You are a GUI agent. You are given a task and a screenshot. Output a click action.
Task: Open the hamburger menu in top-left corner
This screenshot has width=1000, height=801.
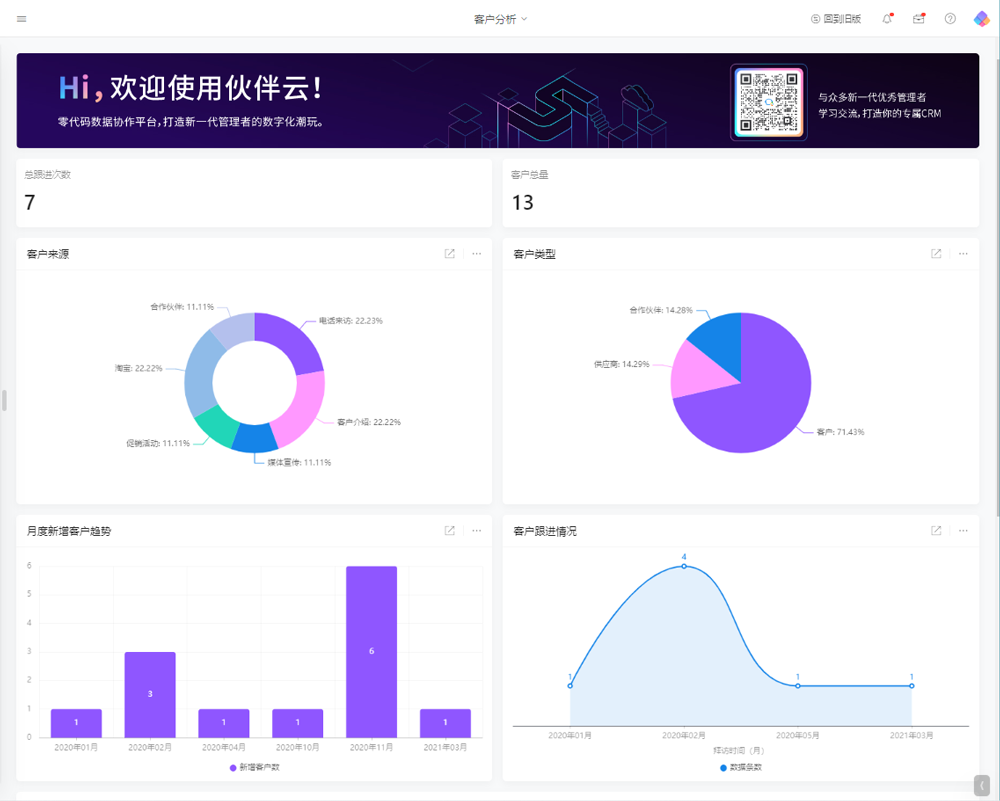point(21,18)
